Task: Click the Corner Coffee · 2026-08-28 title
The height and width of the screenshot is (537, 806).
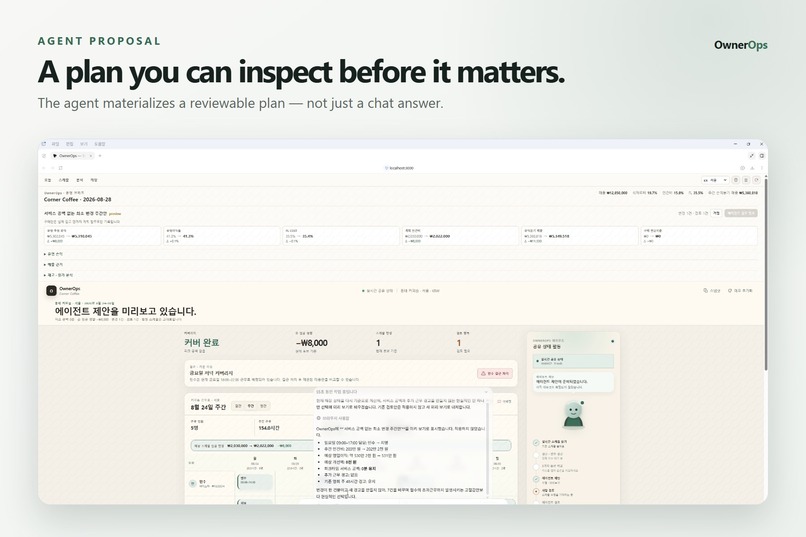Action: pyautogui.click(x=78, y=199)
